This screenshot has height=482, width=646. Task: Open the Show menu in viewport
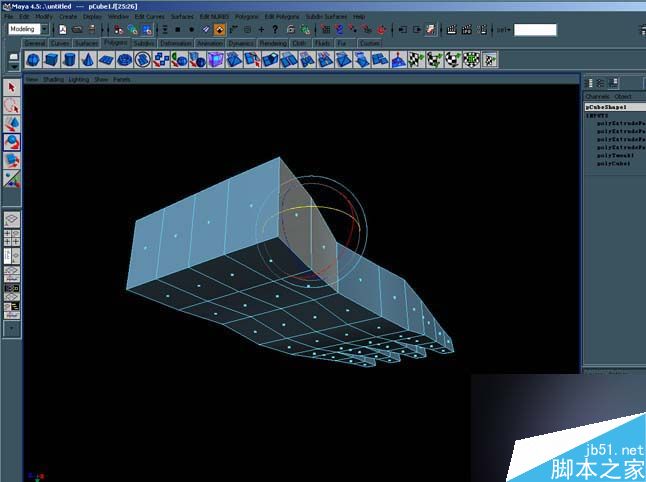coord(101,80)
